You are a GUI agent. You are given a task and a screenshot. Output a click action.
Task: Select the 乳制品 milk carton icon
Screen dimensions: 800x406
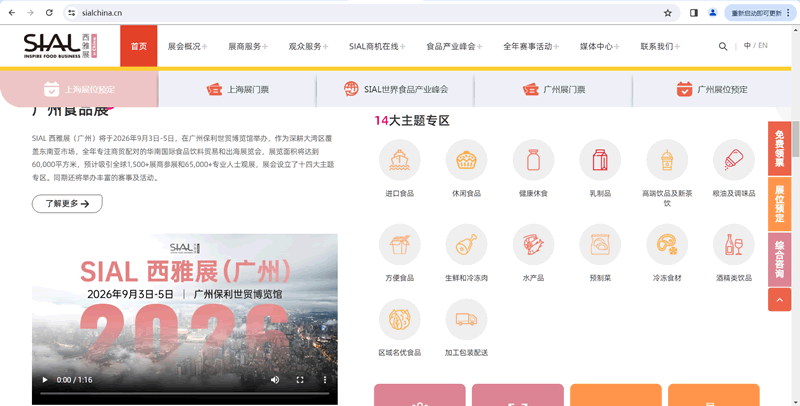(x=600, y=160)
